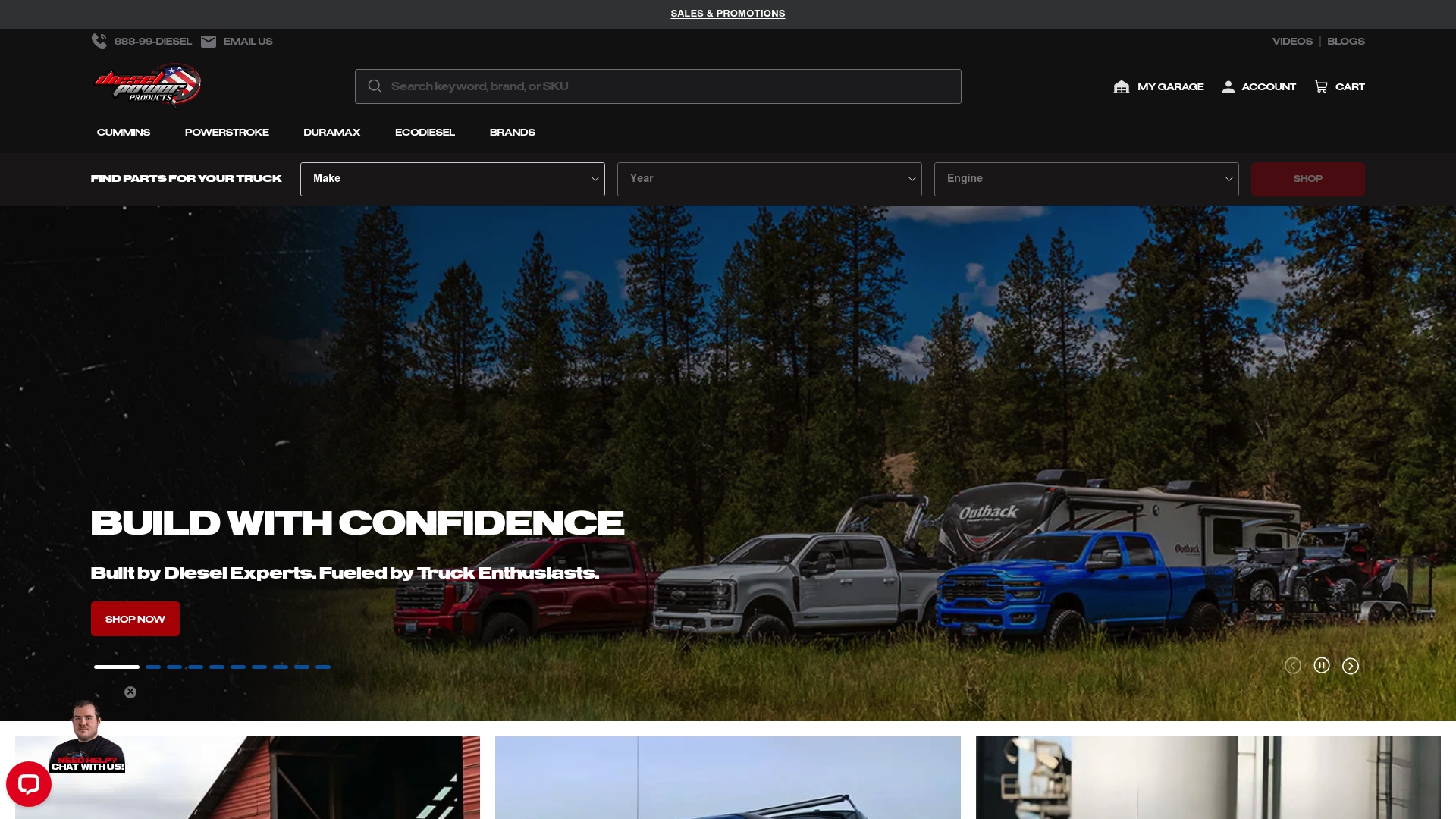The image size is (1456, 819).
Task: Click the Need Help chat avatar
Action: (x=86, y=736)
